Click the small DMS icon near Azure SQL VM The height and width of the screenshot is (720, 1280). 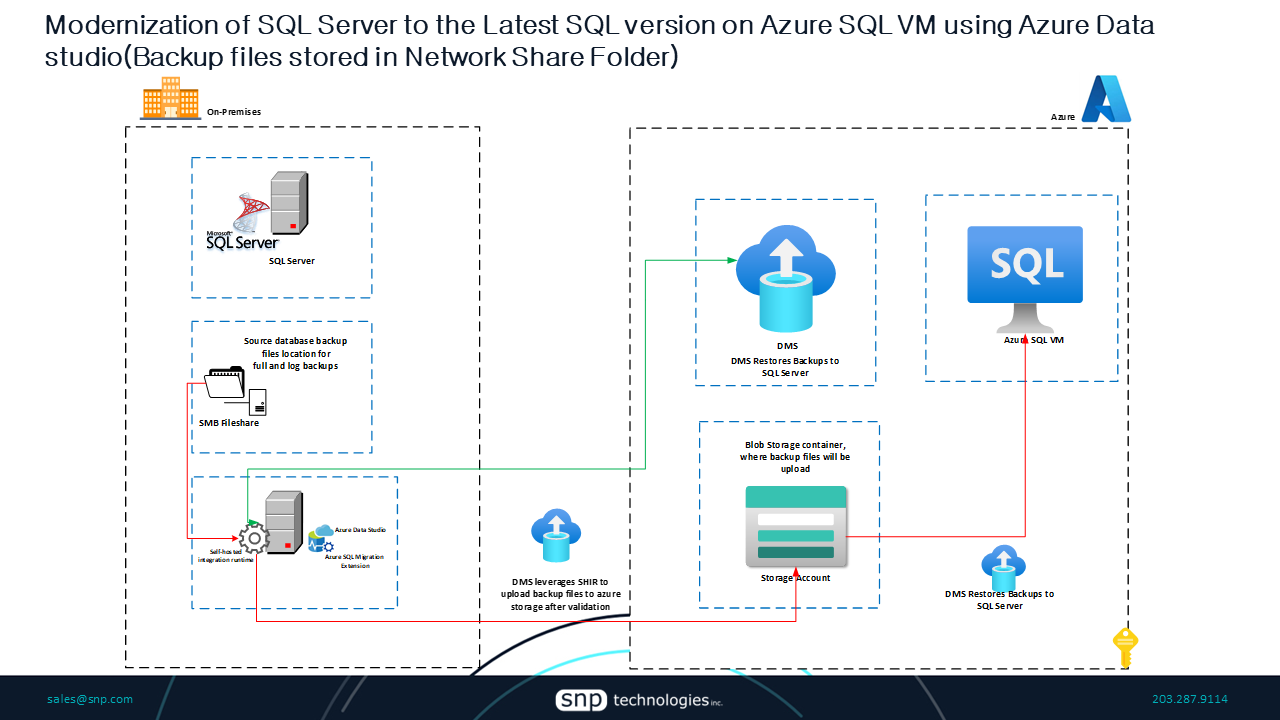click(x=1002, y=568)
